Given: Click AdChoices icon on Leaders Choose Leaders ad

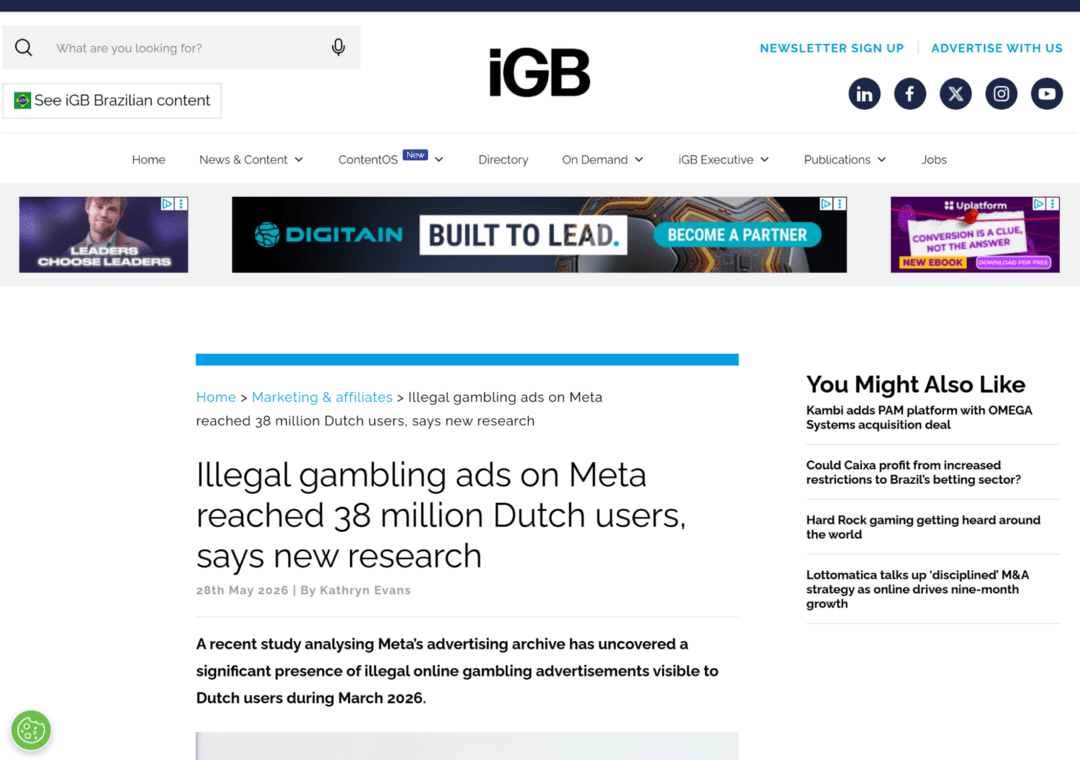Looking at the screenshot, I should pyautogui.click(x=167, y=204).
